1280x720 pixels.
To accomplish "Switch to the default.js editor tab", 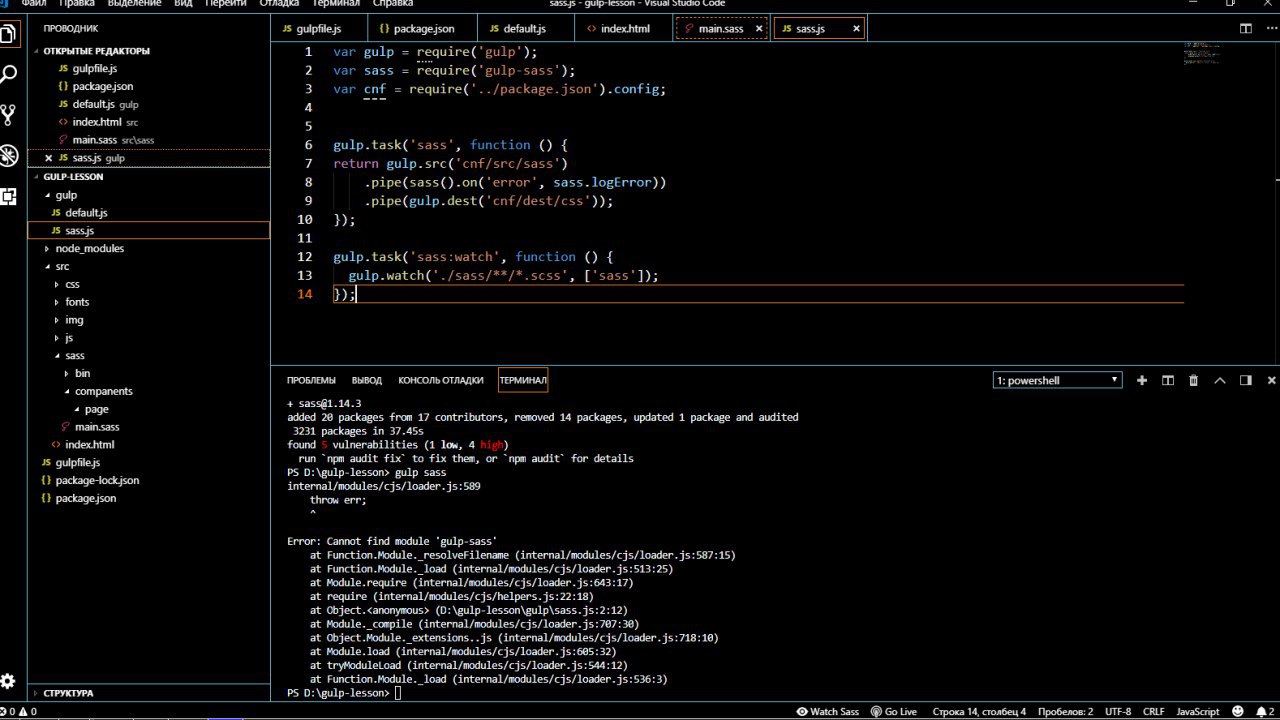I will tap(525, 29).
